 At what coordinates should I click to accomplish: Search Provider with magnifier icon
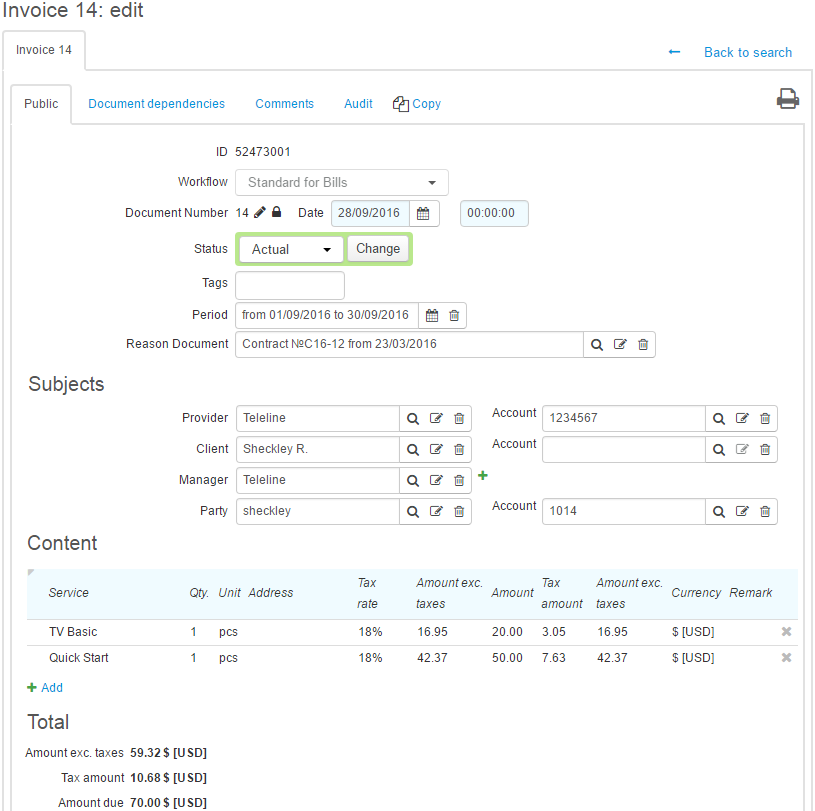click(413, 418)
